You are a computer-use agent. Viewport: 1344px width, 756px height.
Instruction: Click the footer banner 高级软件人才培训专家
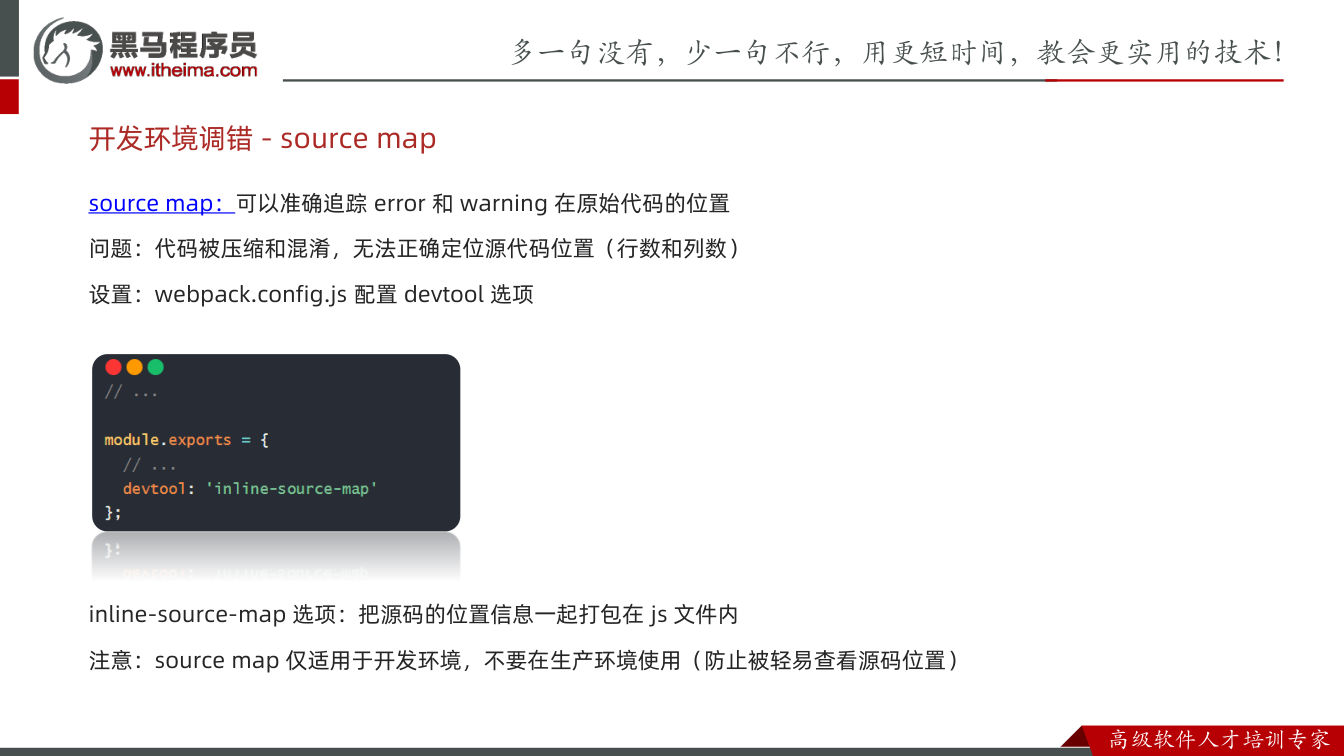[1220, 740]
